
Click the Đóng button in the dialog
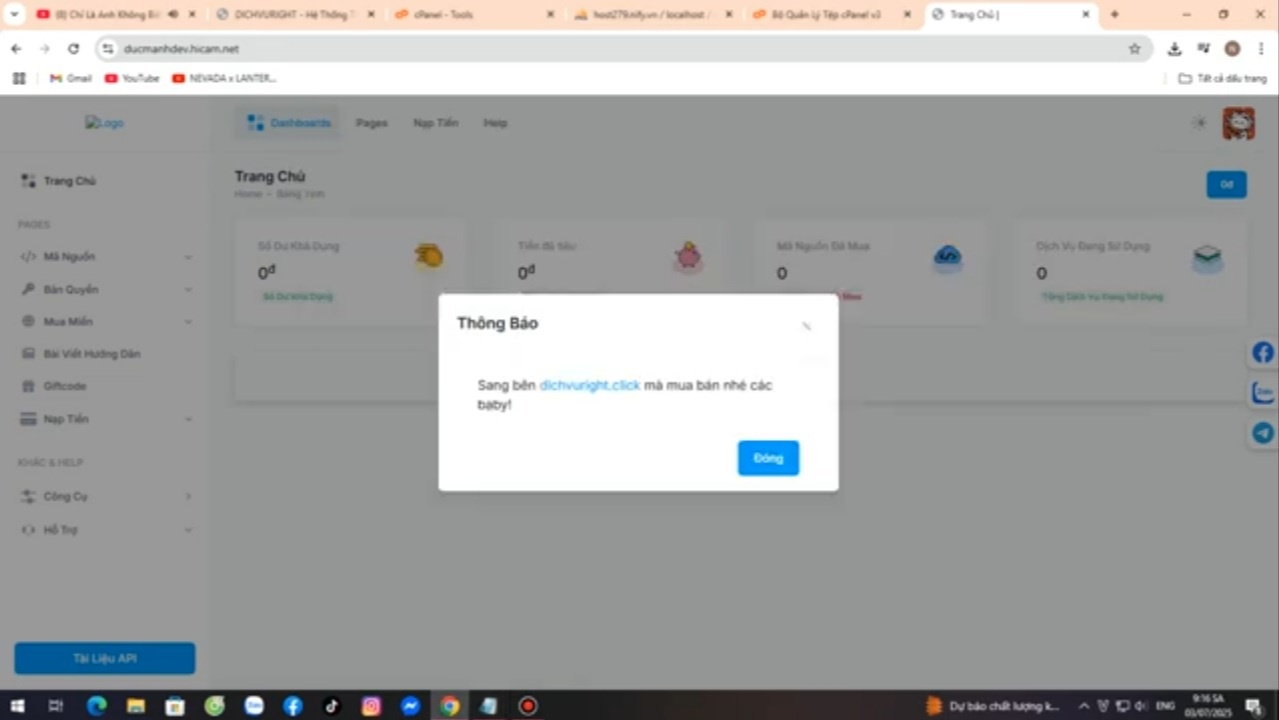click(768, 458)
